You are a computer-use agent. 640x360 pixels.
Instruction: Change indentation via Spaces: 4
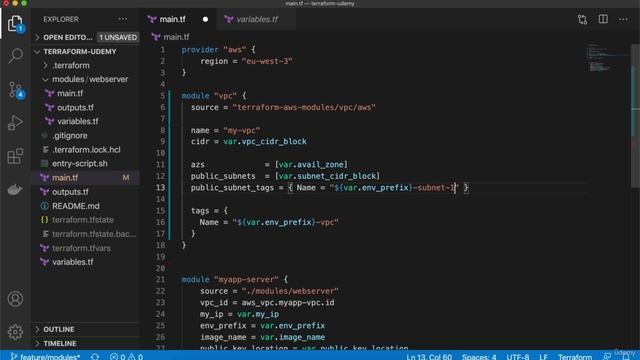[479, 356]
